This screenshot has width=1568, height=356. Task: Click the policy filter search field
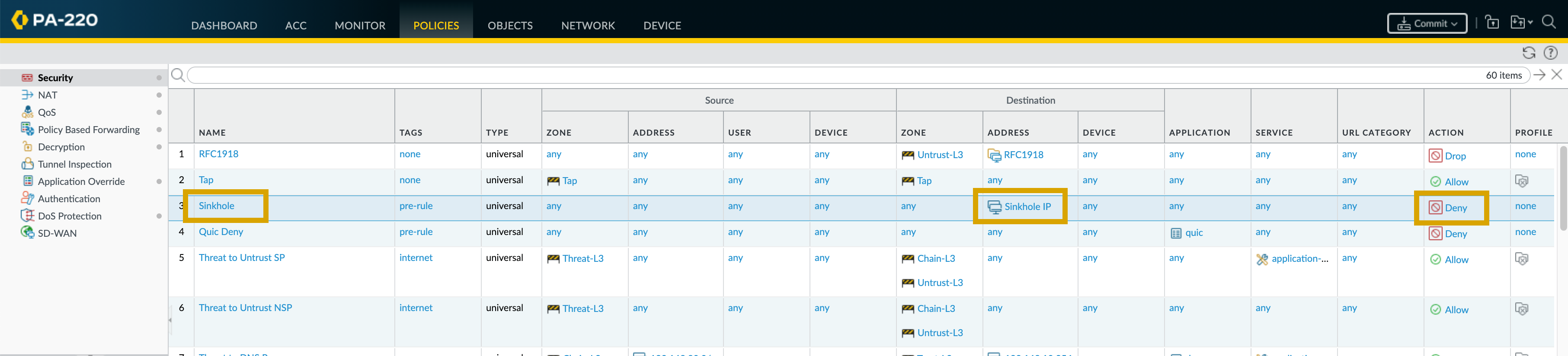828,75
